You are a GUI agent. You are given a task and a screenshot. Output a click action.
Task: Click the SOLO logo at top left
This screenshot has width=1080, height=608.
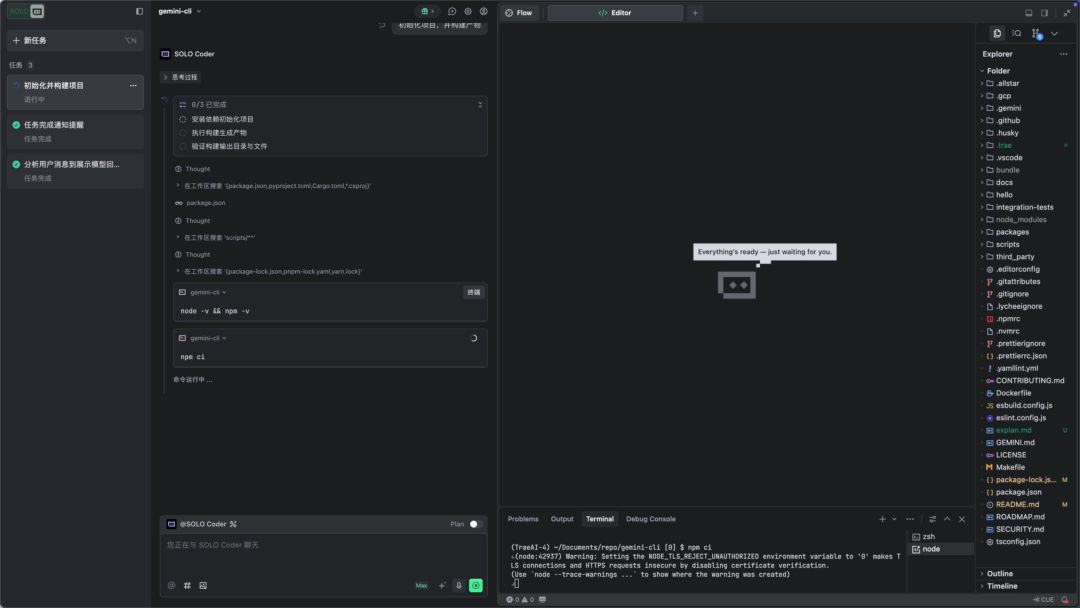(x=26, y=11)
